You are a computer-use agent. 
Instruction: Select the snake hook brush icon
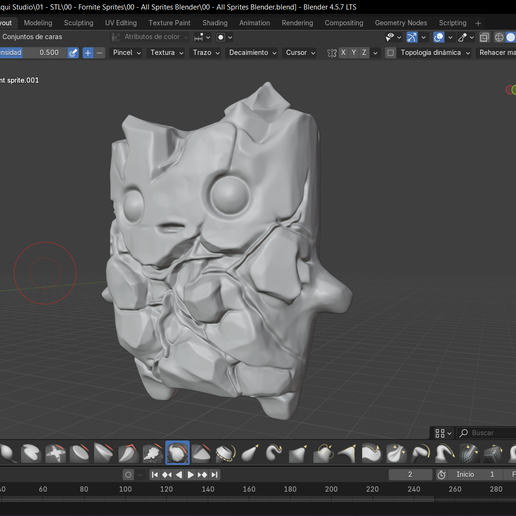(x=274, y=453)
